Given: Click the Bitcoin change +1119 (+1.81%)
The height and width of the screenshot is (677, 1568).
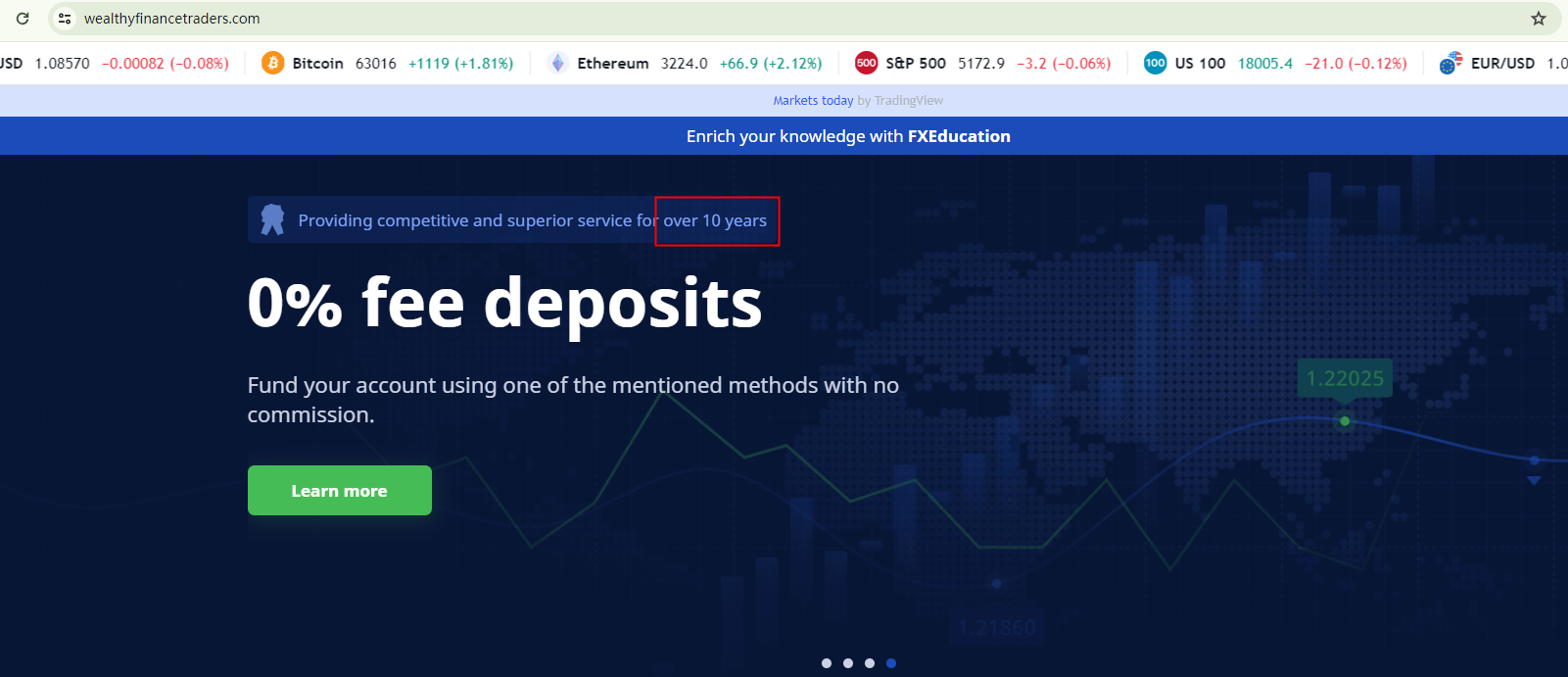Looking at the screenshot, I should click(x=461, y=64).
